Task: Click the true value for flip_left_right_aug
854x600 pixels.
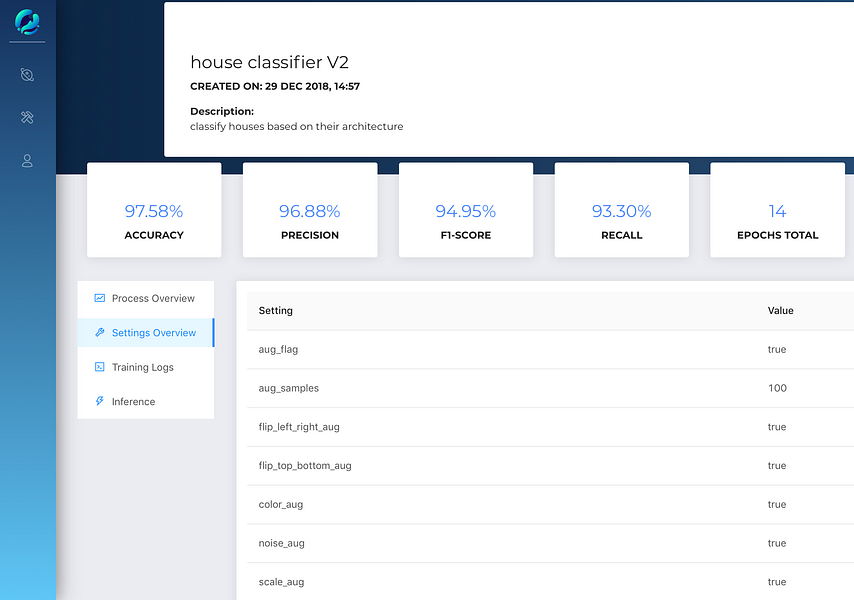Action: pyautogui.click(x=777, y=427)
